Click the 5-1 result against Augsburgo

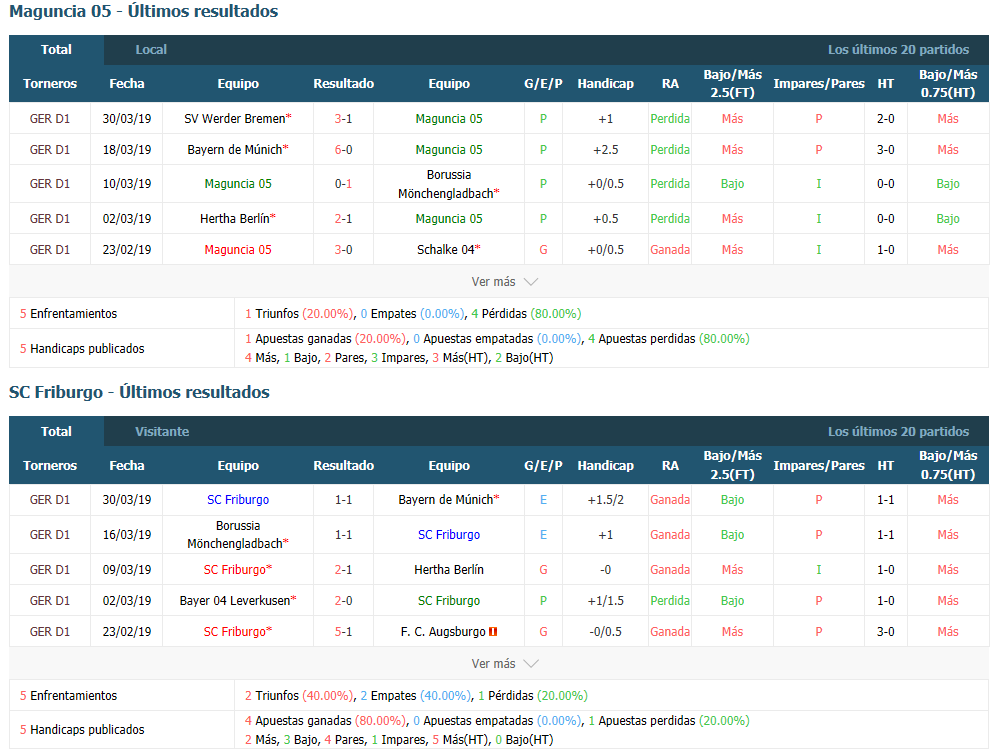click(343, 632)
